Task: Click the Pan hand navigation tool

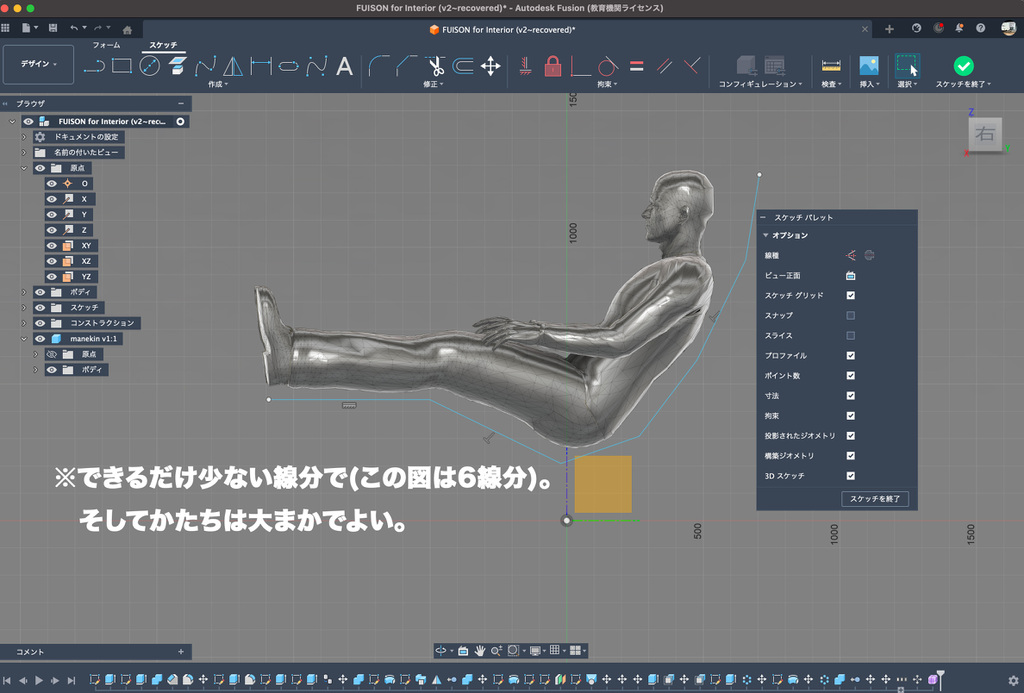Action: tap(480, 650)
